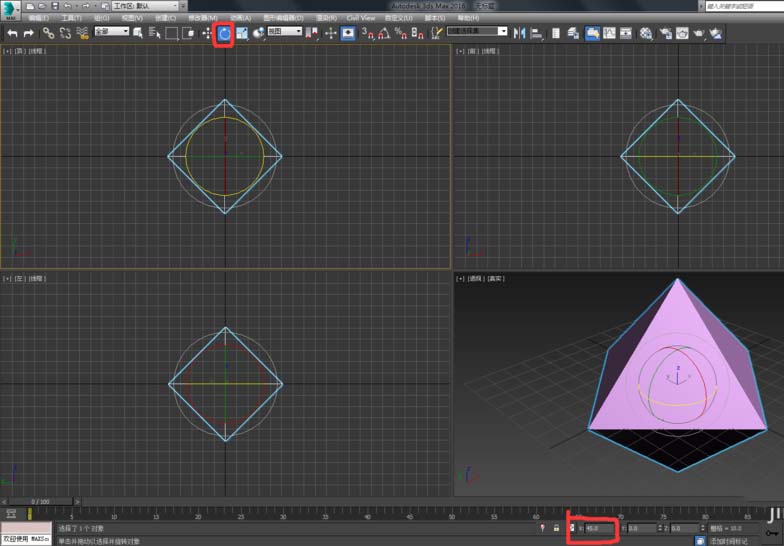Expand the quick access toolbar customize arrow

(x=184, y=6)
